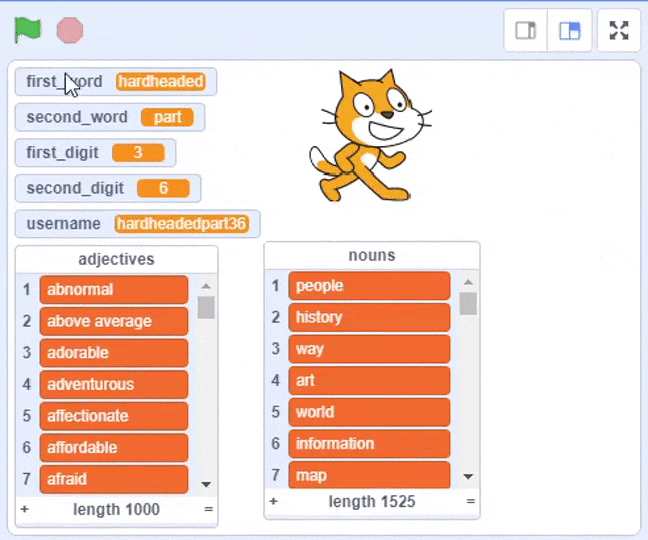Enter full screen stage mode
Viewport: 648px width, 540px height.
click(619, 30)
